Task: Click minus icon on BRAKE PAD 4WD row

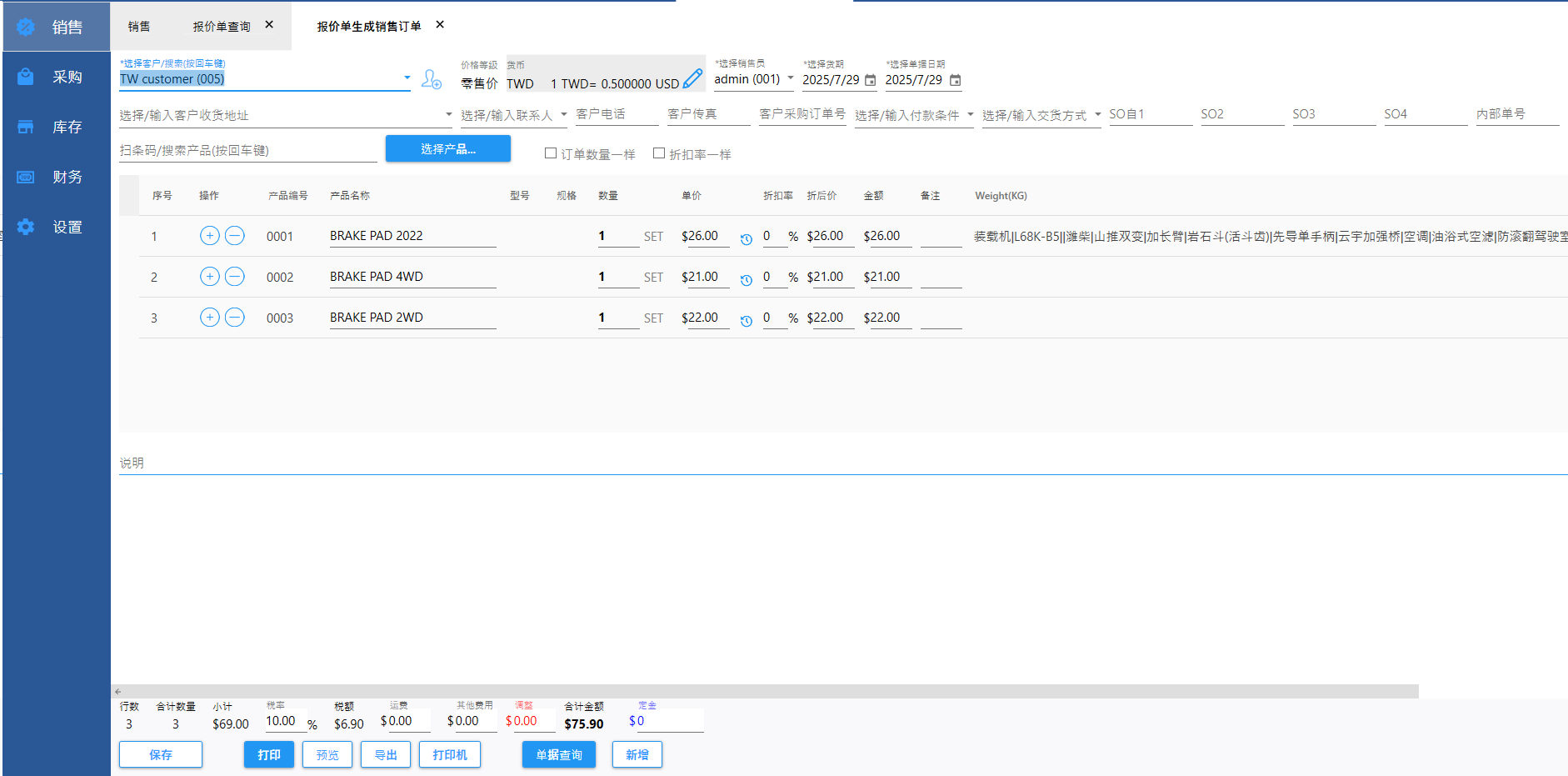Action: pyautogui.click(x=235, y=277)
